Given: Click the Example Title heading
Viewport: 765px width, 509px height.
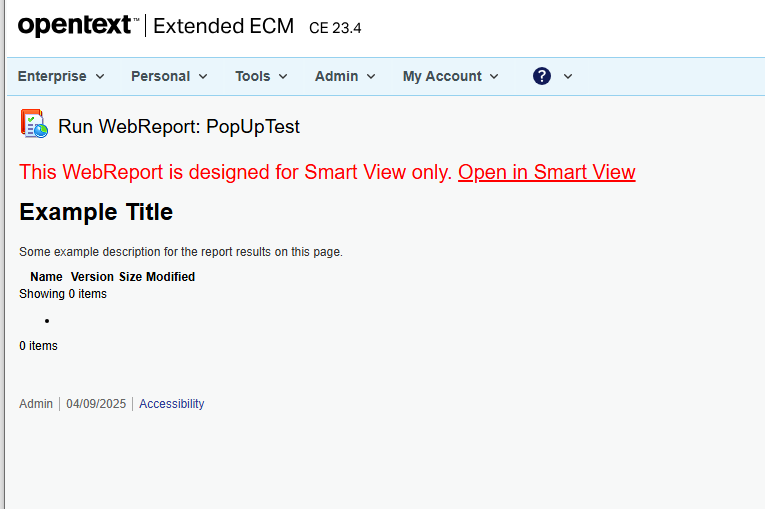Looking at the screenshot, I should point(96,212).
